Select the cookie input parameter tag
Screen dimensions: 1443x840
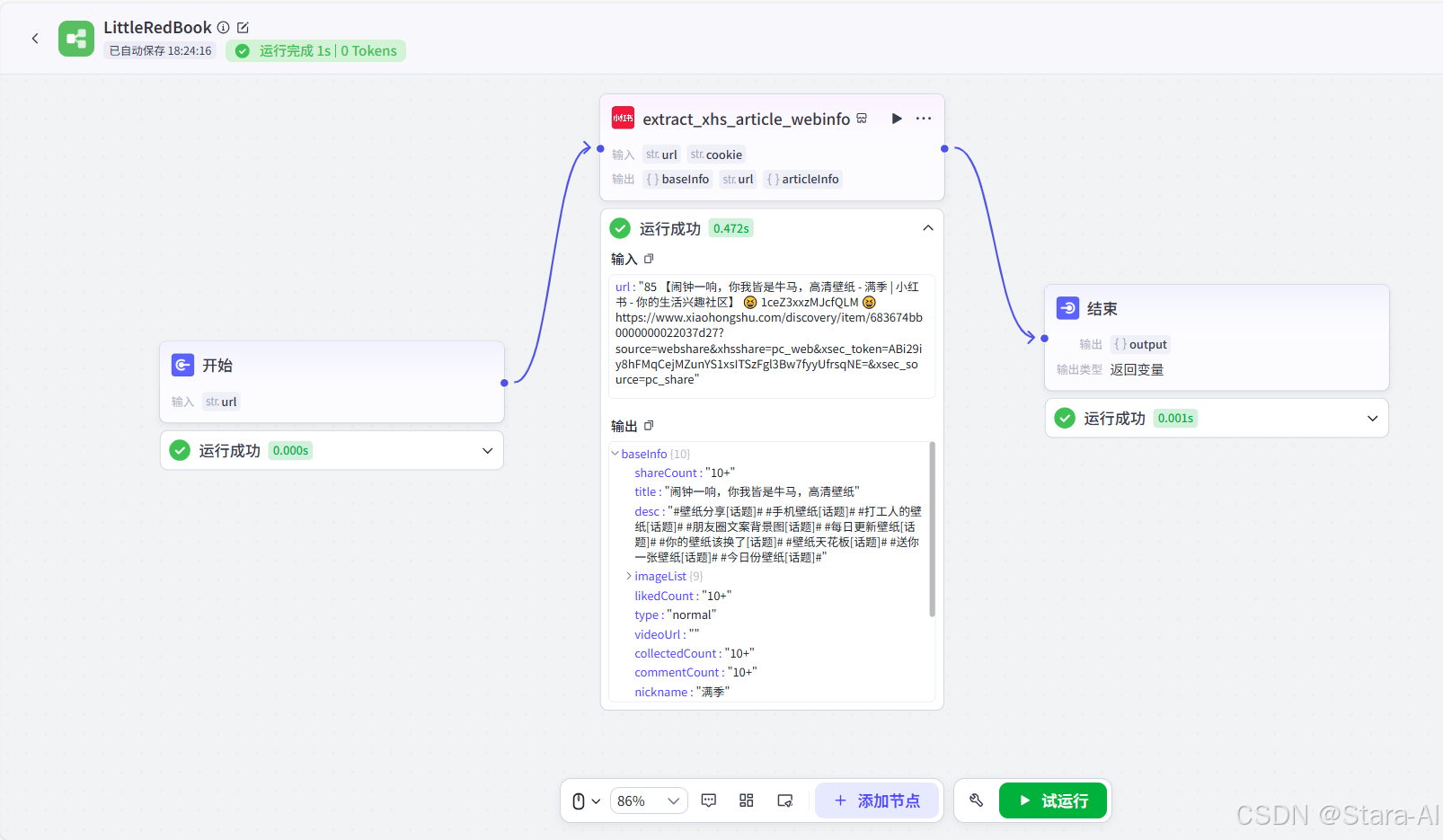pos(716,155)
